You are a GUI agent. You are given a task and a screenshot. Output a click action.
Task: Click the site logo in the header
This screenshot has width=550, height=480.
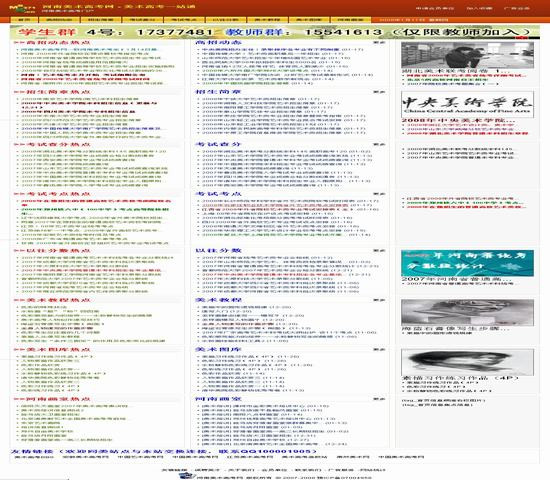pos(22,8)
